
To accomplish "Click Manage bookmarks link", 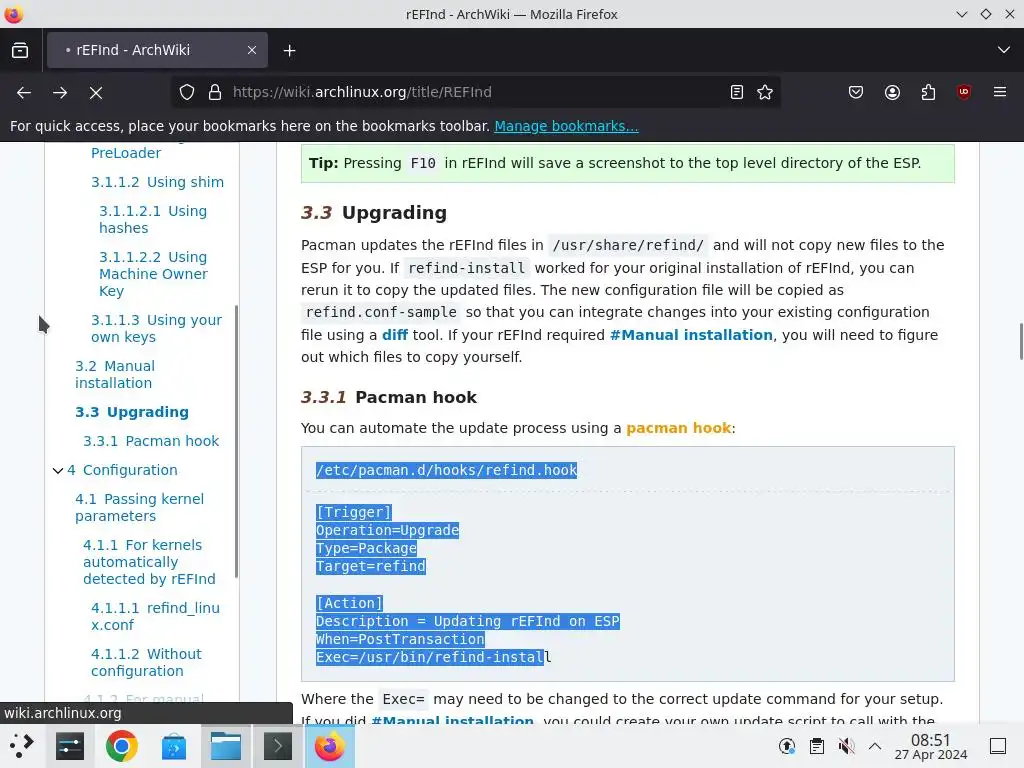I will 566,126.
